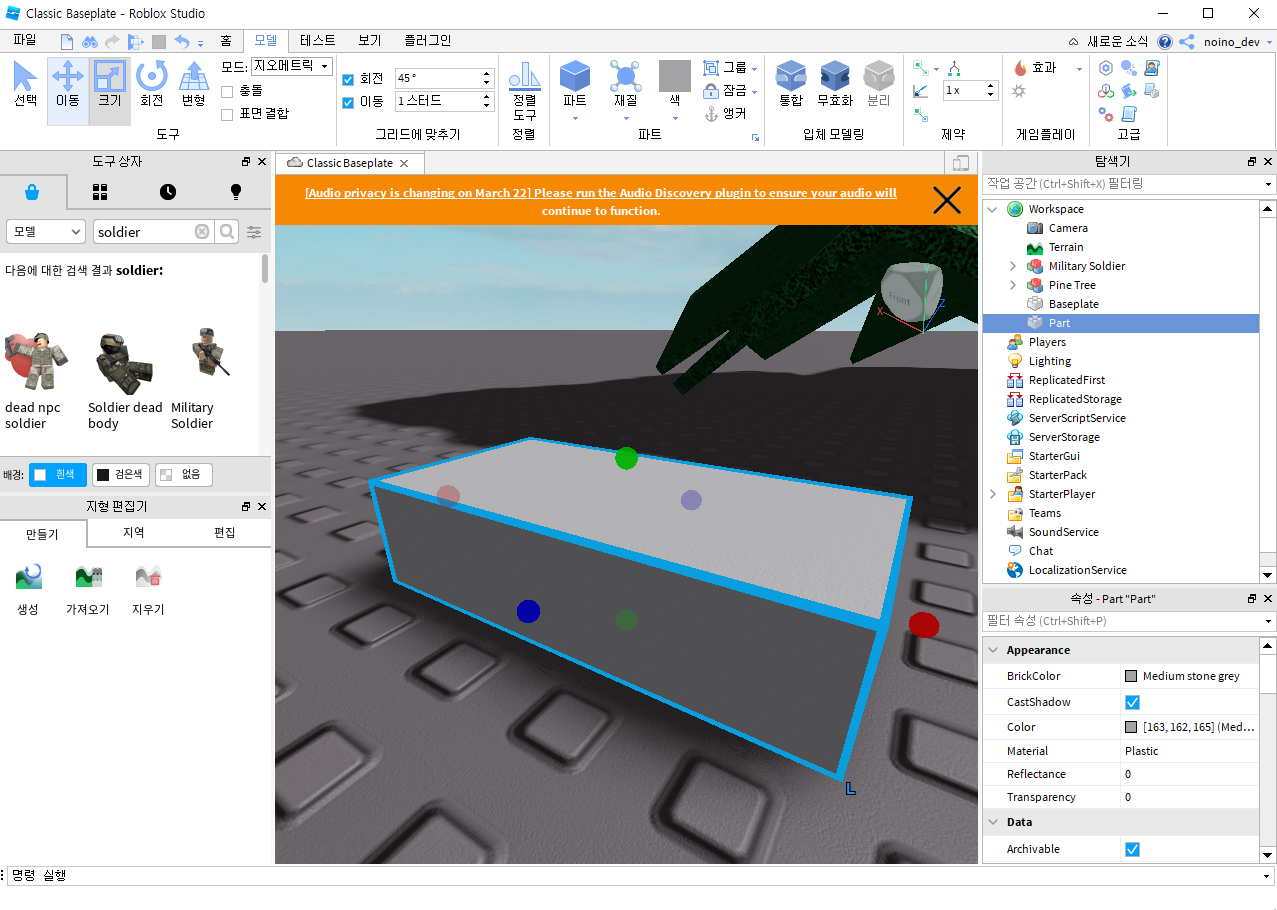The width and height of the screenshot is (1277, 910).
Task: Open the Marketplace tab with shopping bag icon
Action: coord(33,191)
